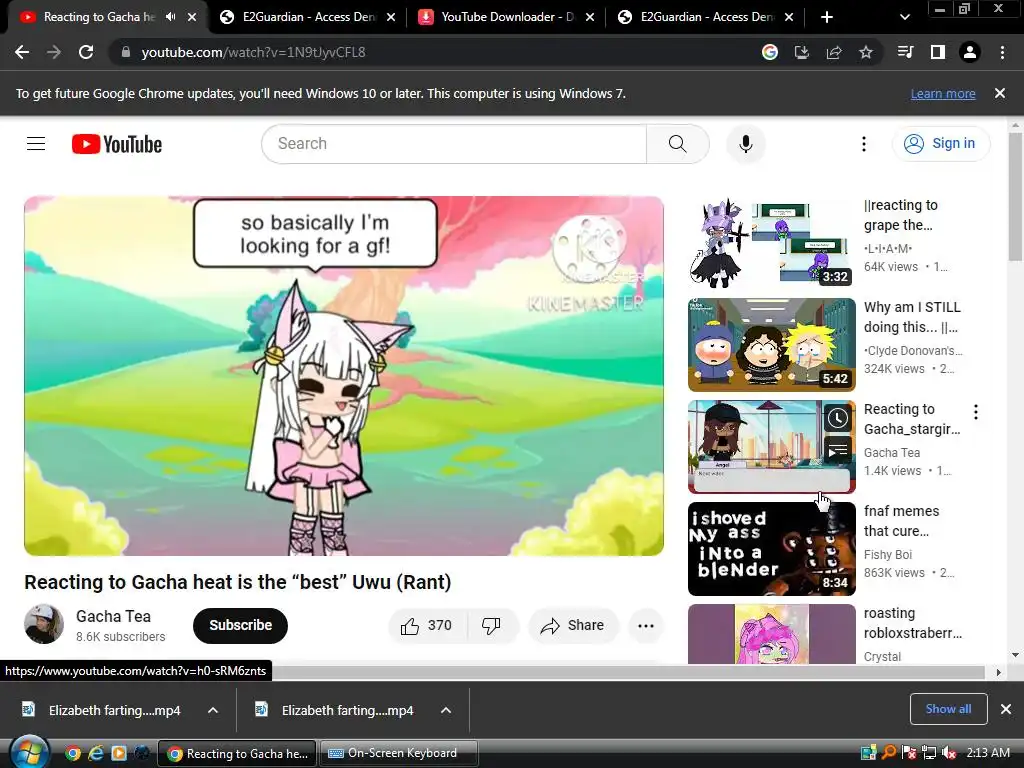Reload the current page
The height and width of the screenshot is (768, 1024).
click(86, 52)
